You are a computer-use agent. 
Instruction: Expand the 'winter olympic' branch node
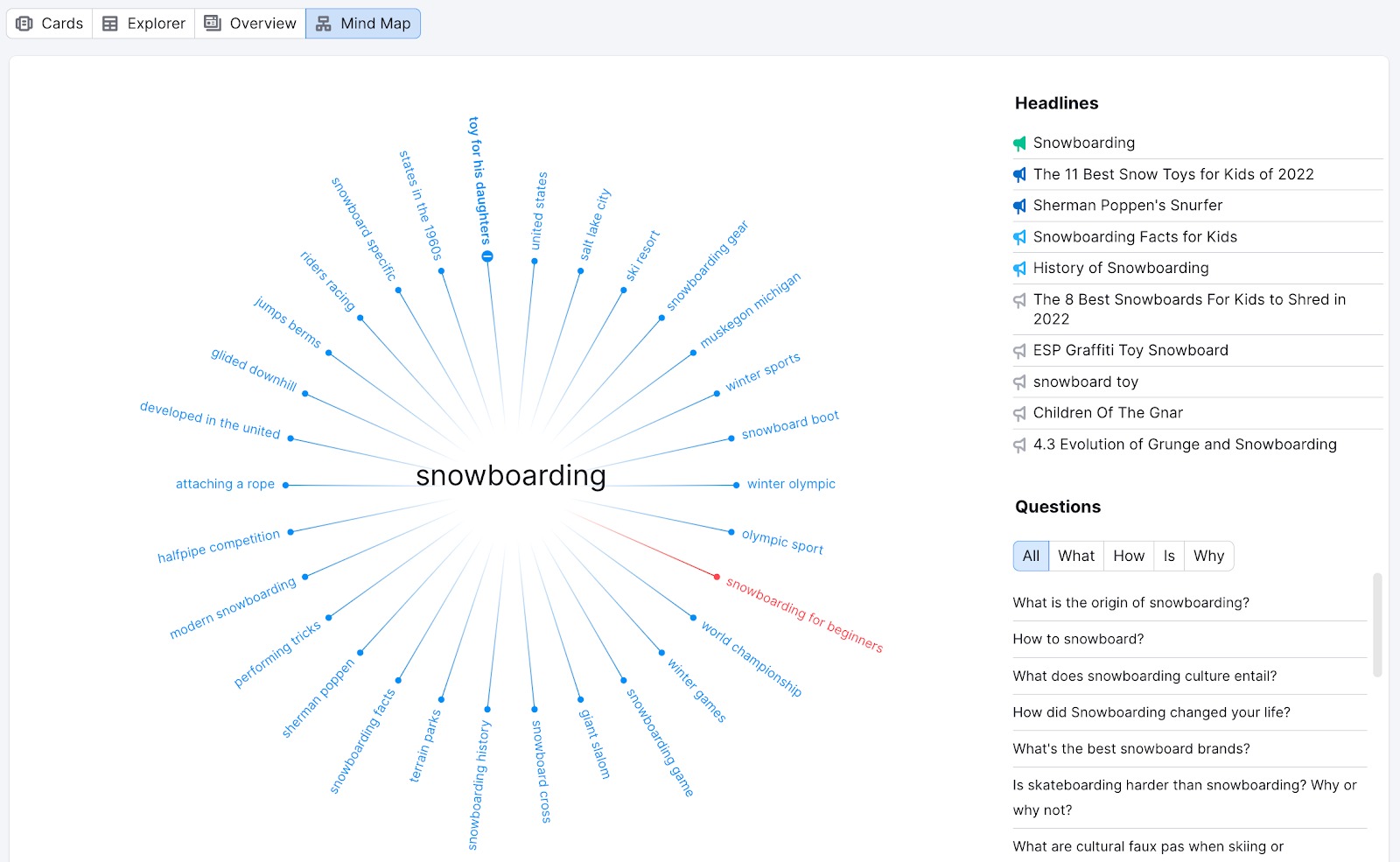click(734, 484)
